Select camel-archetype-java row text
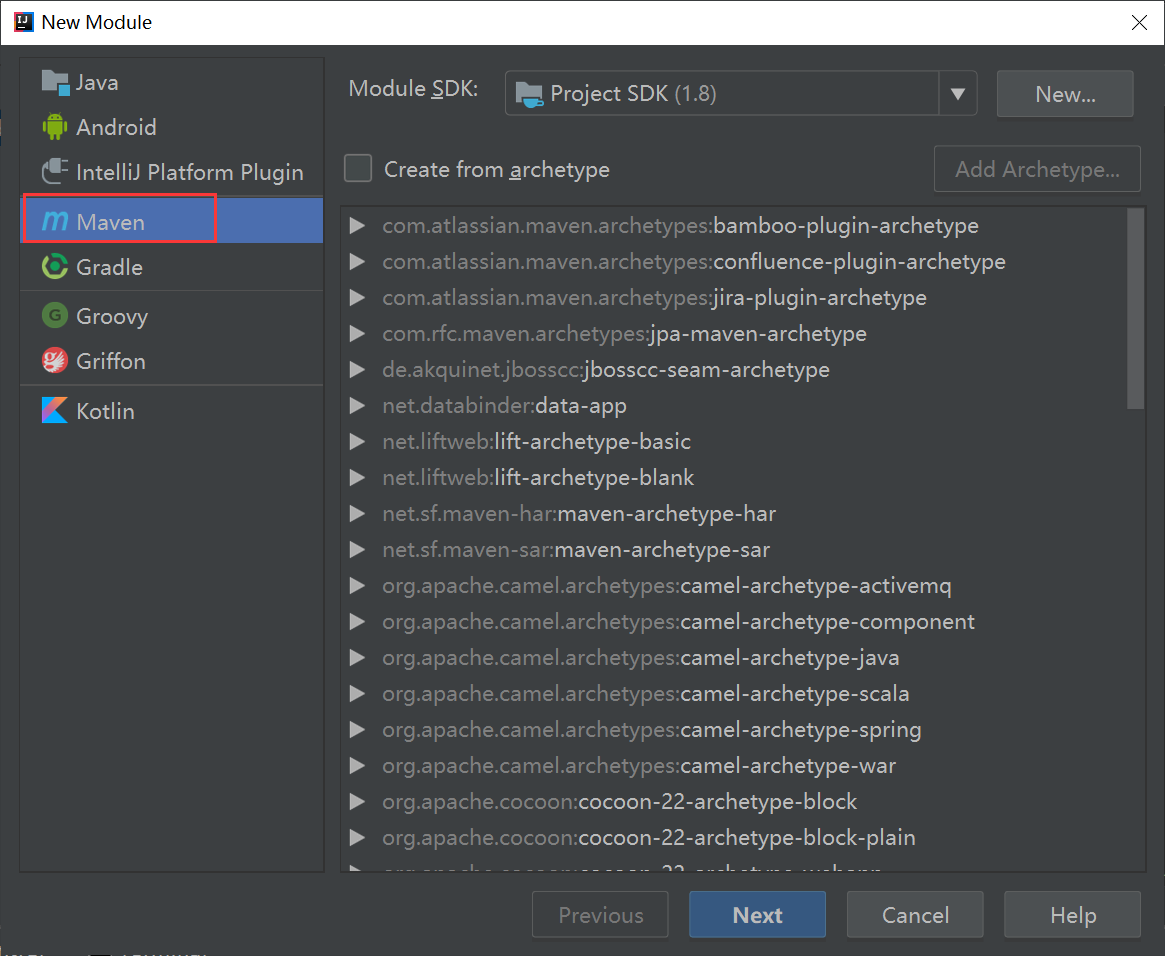 pos(640,657)
